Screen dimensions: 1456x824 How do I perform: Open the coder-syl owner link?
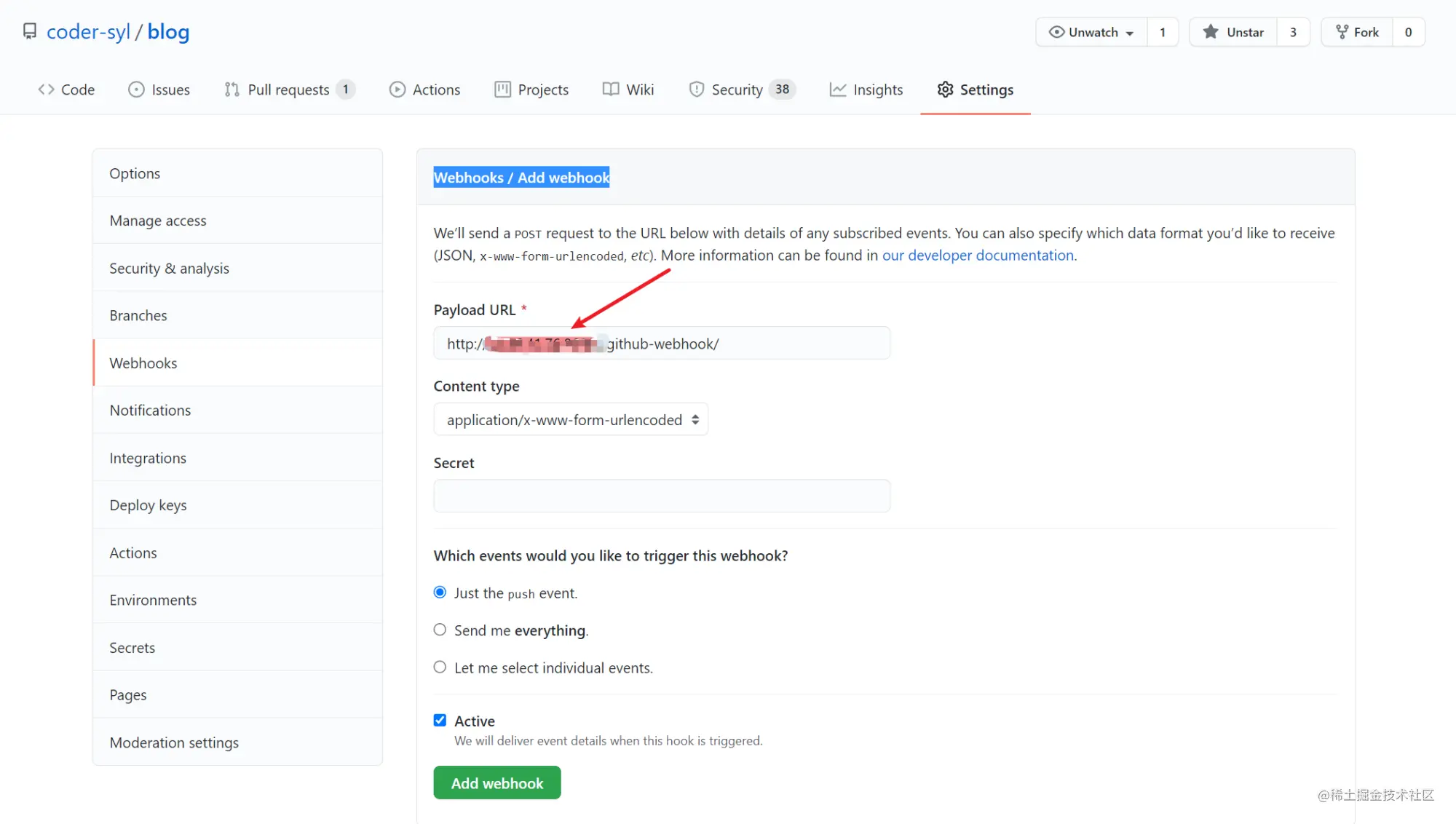pos(88,31)
